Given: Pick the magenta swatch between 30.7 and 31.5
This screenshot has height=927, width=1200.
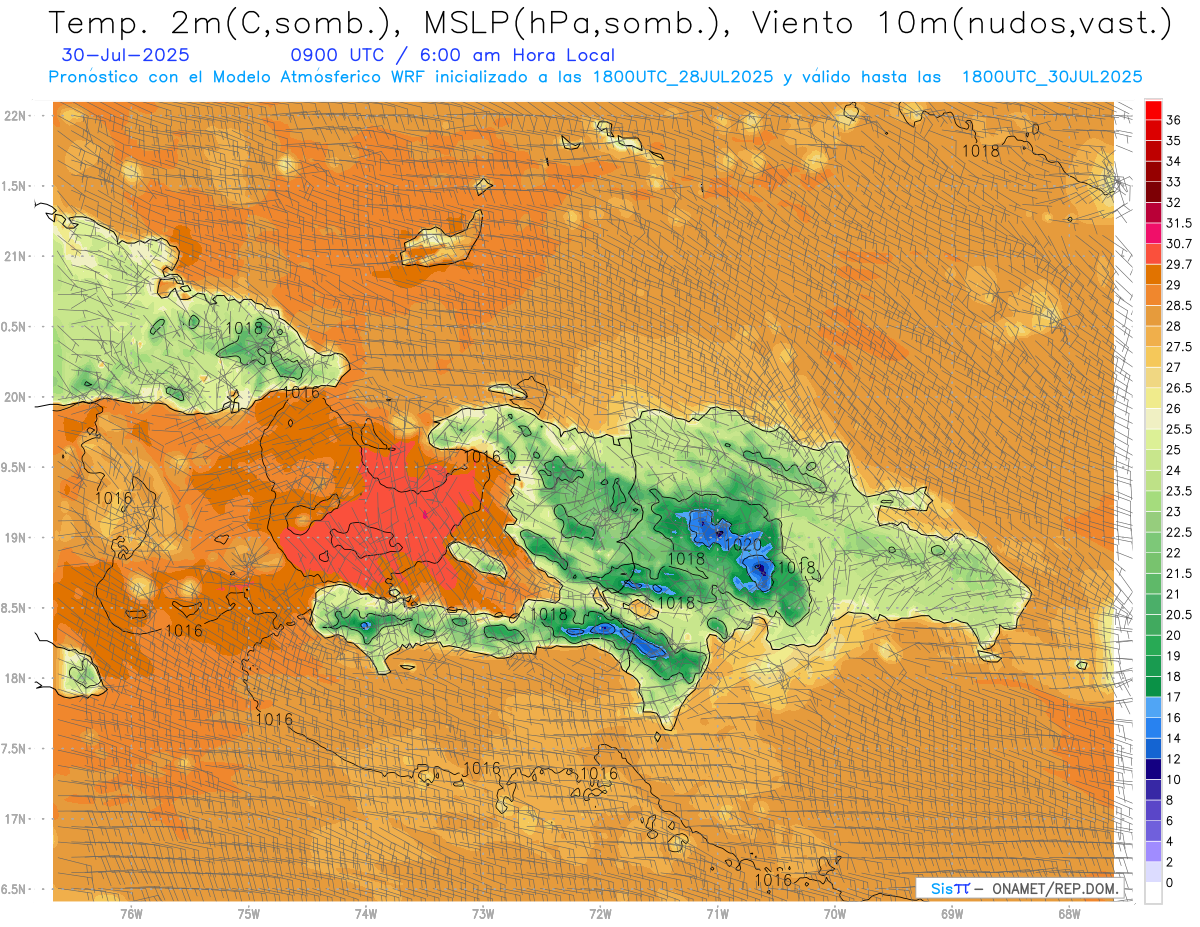Looking at the screenshot, I should pos(1153,234).
